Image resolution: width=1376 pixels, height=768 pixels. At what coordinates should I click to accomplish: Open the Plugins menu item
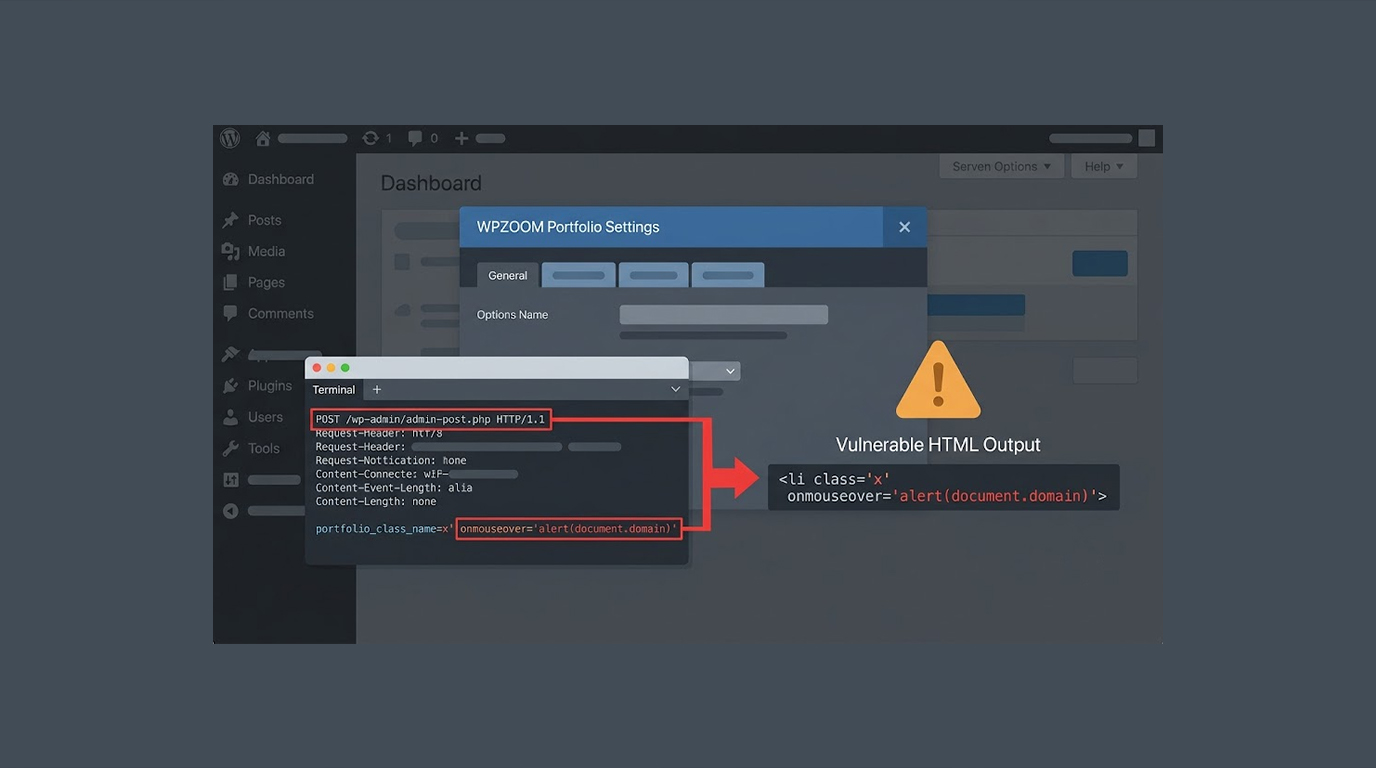click(x=270, y=385)
